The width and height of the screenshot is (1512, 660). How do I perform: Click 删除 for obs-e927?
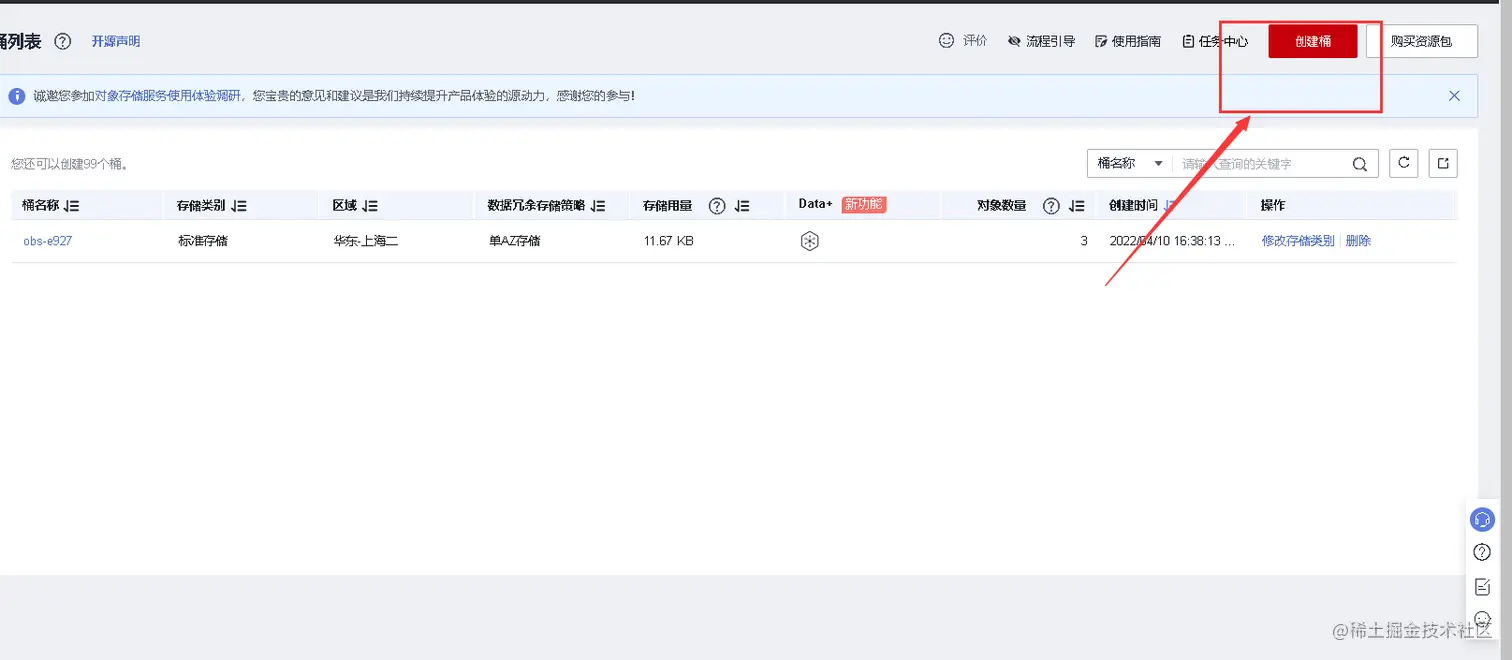pyautogui.click(x=1358, y=241)
